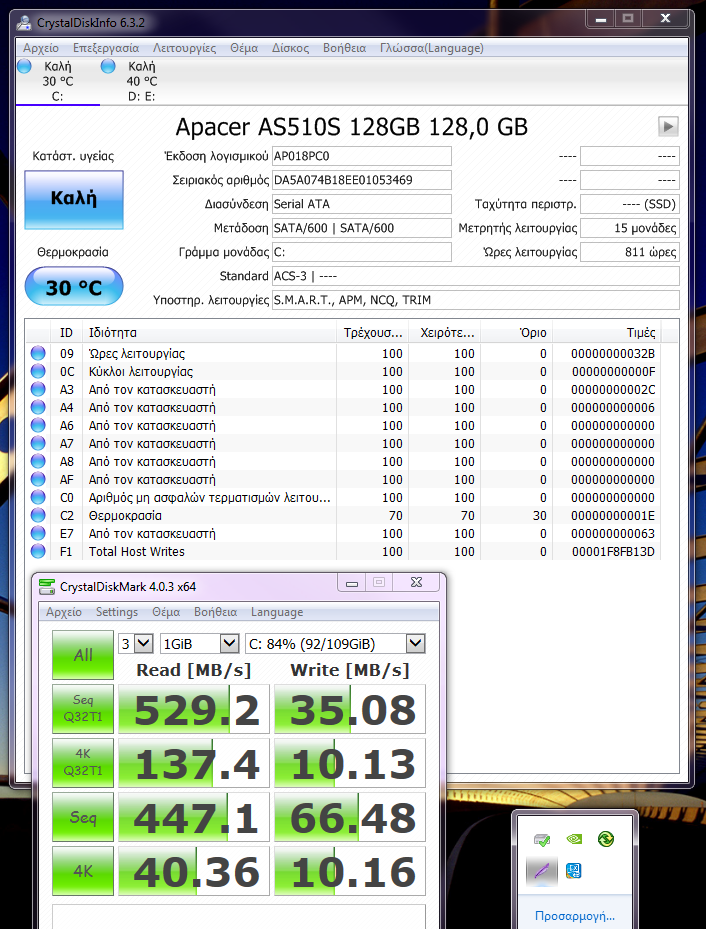
Task: Click the status circle for attribute C0
Action: (38, 498)
